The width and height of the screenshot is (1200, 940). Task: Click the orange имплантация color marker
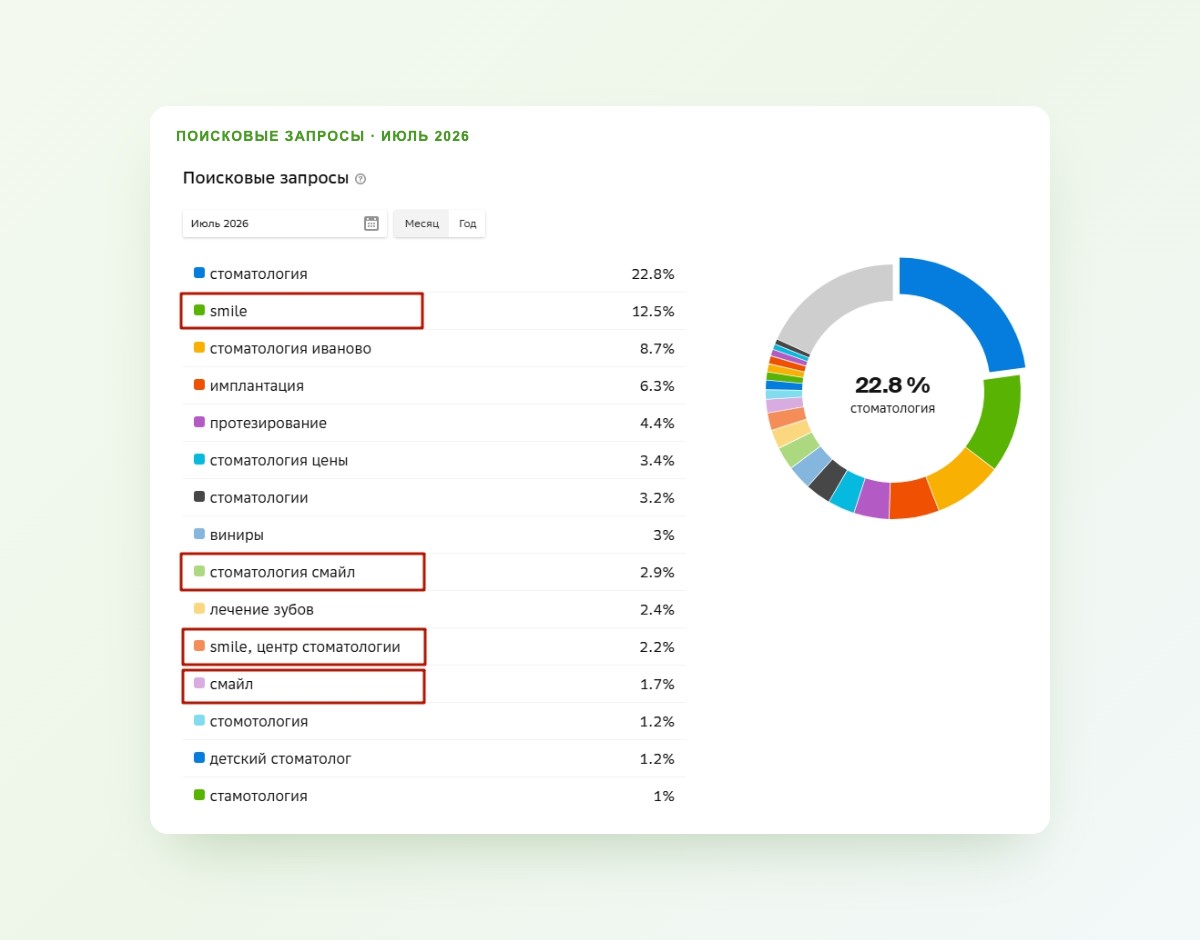(199, 385)
